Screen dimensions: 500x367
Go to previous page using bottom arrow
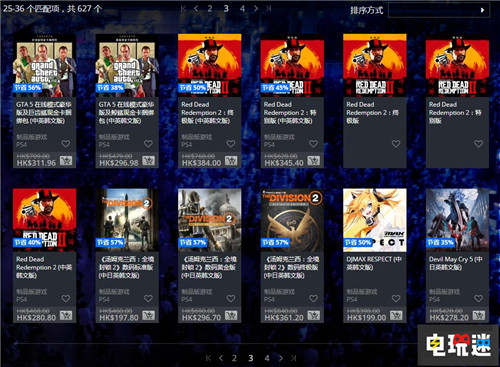point(221,358)
